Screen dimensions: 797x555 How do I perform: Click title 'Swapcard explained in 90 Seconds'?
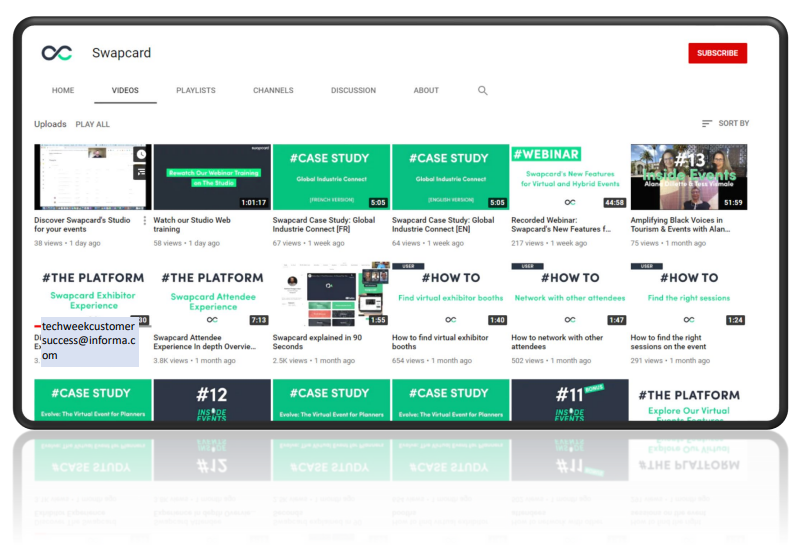click(317, 342)
